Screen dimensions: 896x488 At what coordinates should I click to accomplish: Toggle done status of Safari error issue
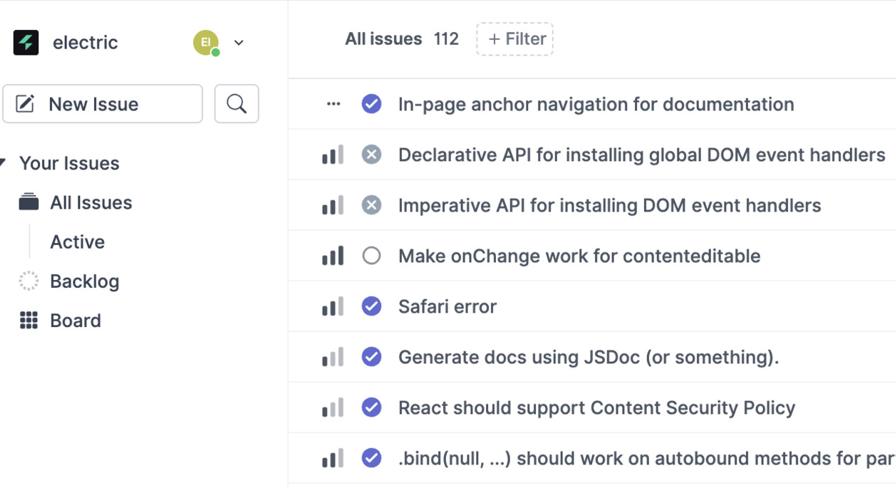pos(371,307)
